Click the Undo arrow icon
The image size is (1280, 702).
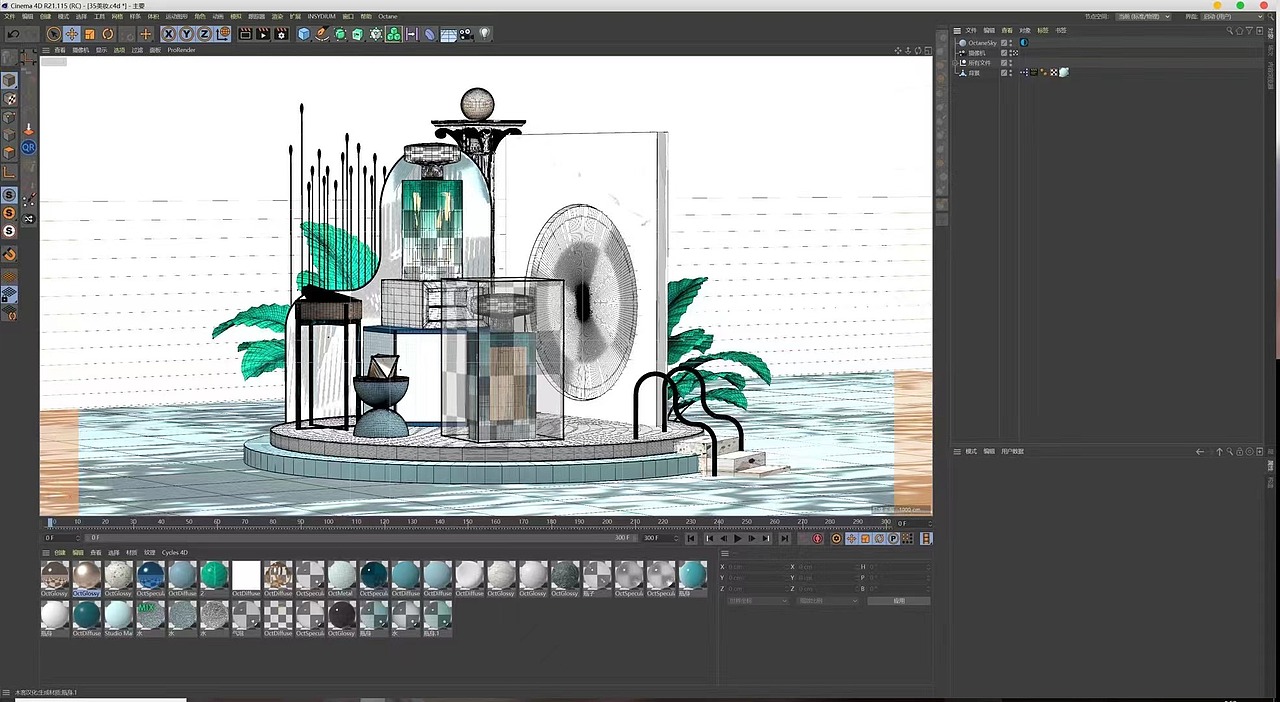coord(13,34)
